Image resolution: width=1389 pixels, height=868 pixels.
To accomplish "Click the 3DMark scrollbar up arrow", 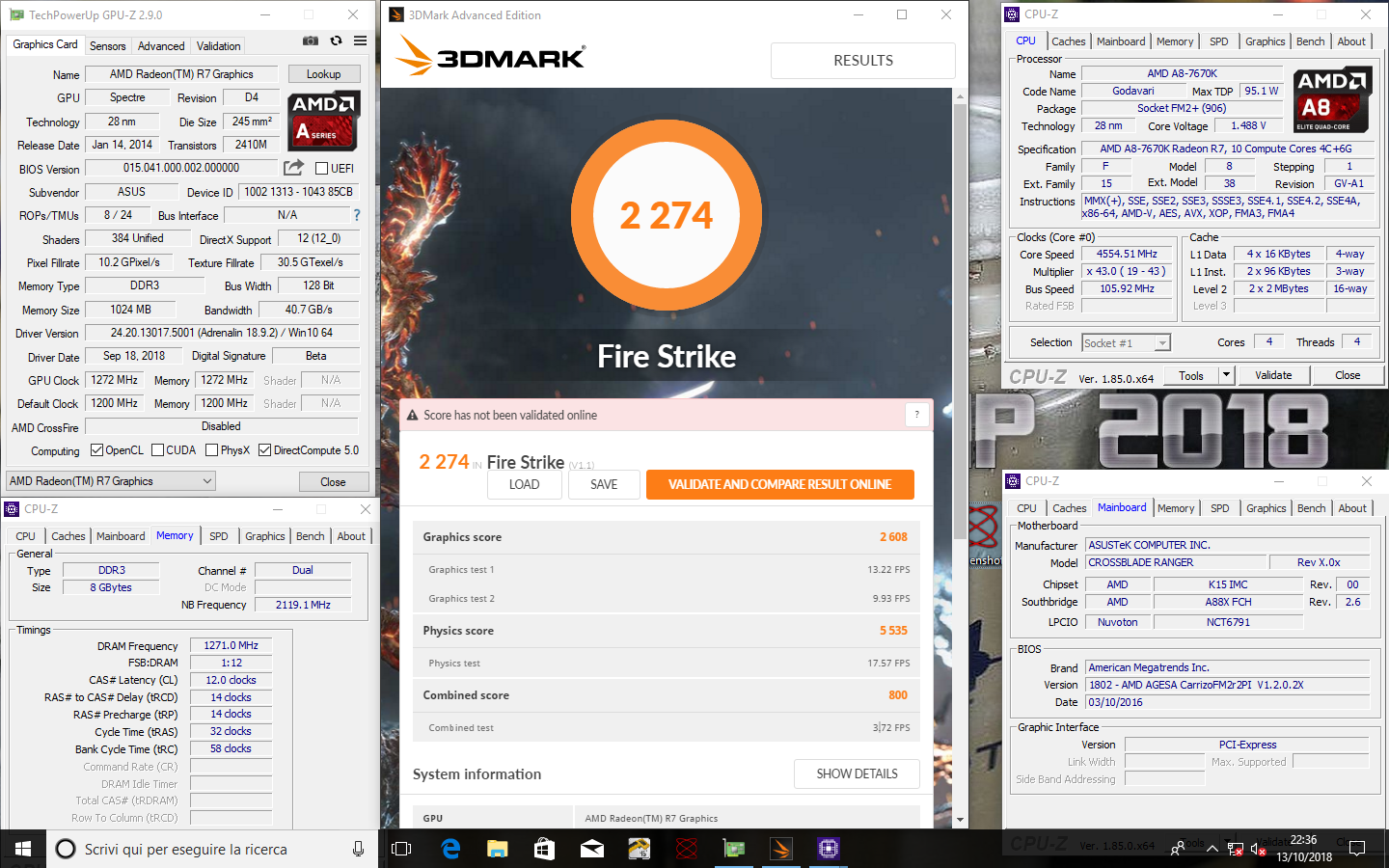I will (960, 96).
